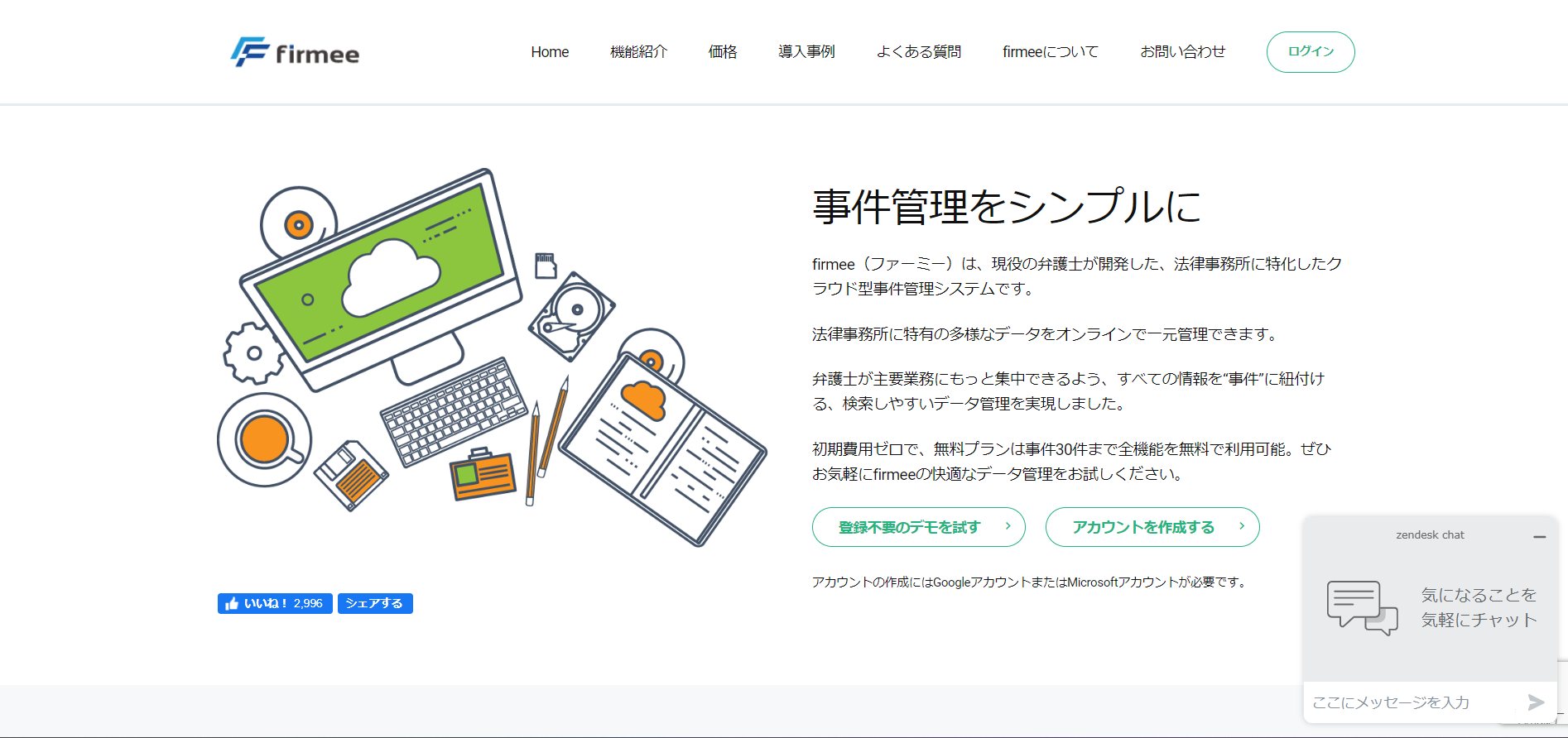Click the zendesk chat title text

click(x=1430, y=535)
